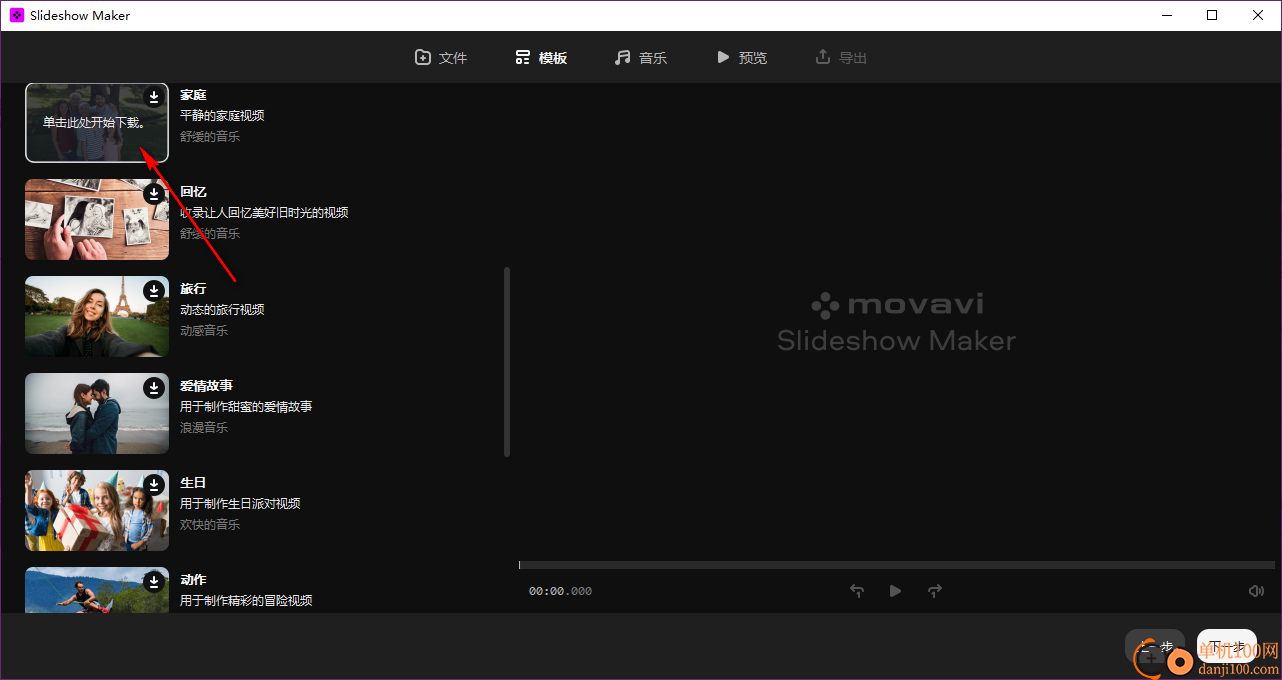
Task: Minimize the Slideshow Maker window
Action: click(x=1166, y=16)
